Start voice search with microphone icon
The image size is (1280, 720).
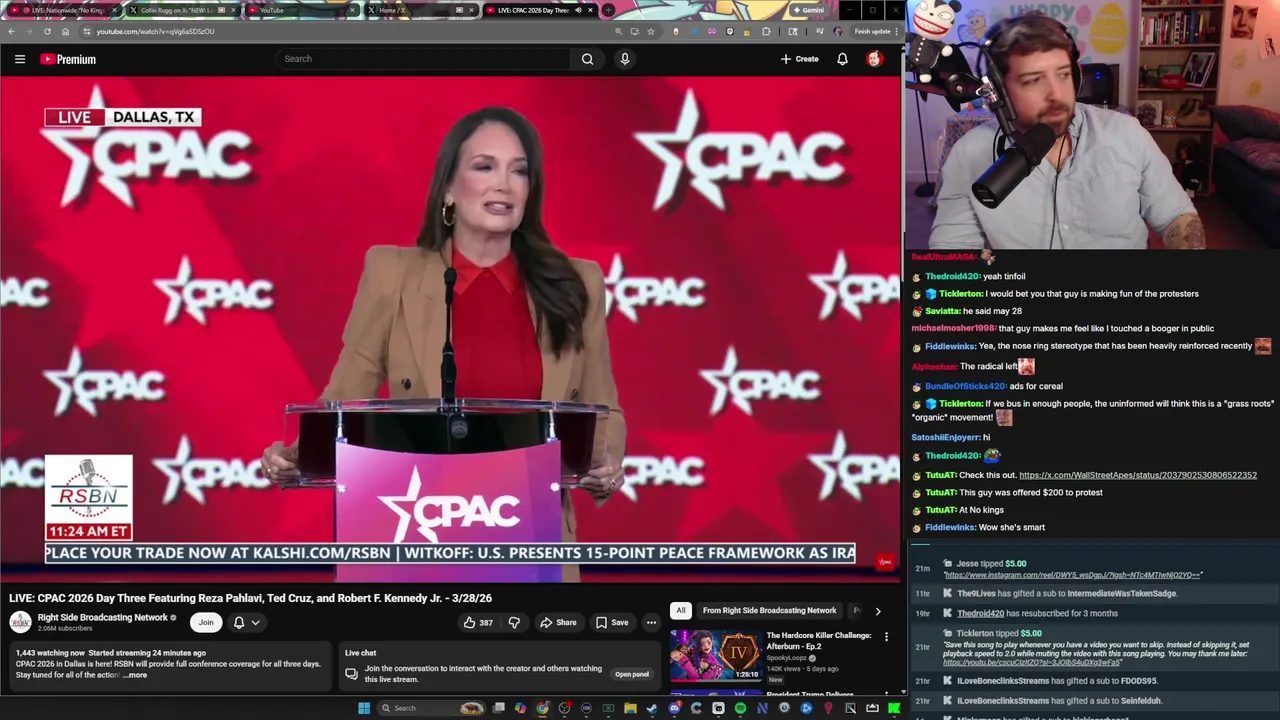625,59
